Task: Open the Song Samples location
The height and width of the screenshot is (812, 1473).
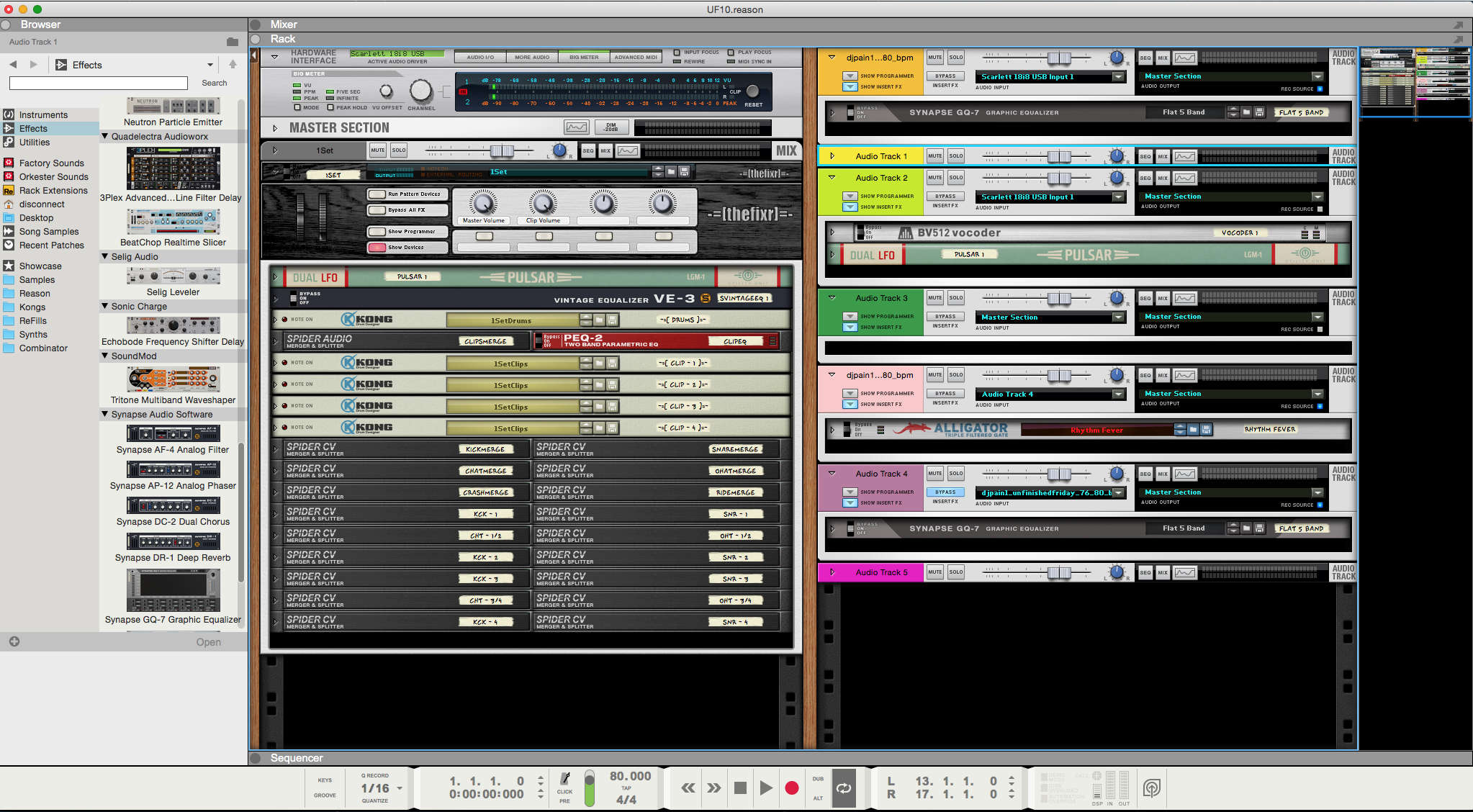Action: tap(49, 232)
